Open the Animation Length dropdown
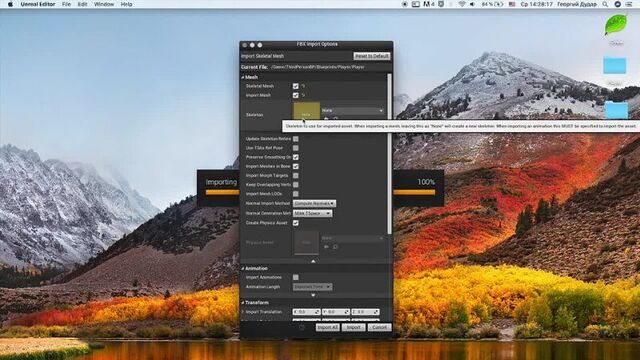640x360 pixels. tap(312, 287)
